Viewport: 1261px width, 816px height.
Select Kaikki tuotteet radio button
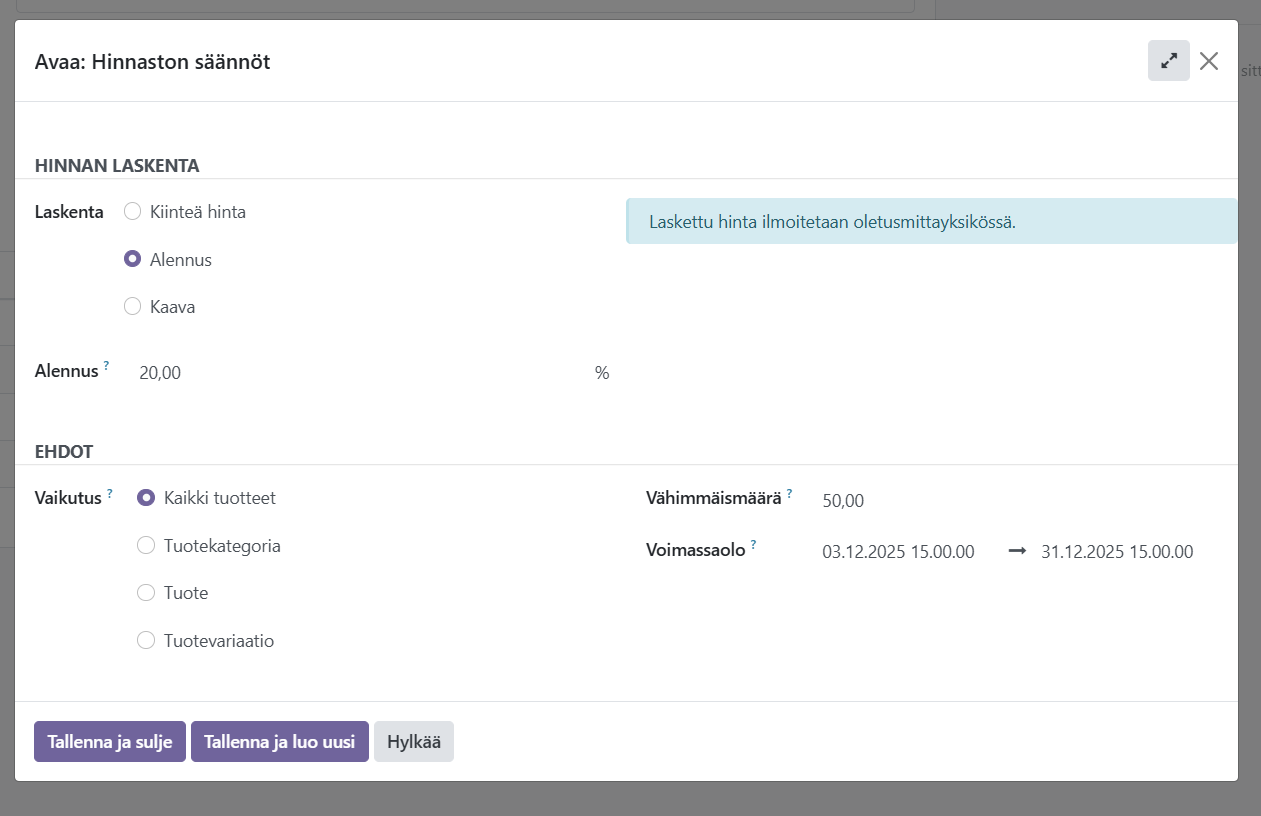click(x=146, y=497)
